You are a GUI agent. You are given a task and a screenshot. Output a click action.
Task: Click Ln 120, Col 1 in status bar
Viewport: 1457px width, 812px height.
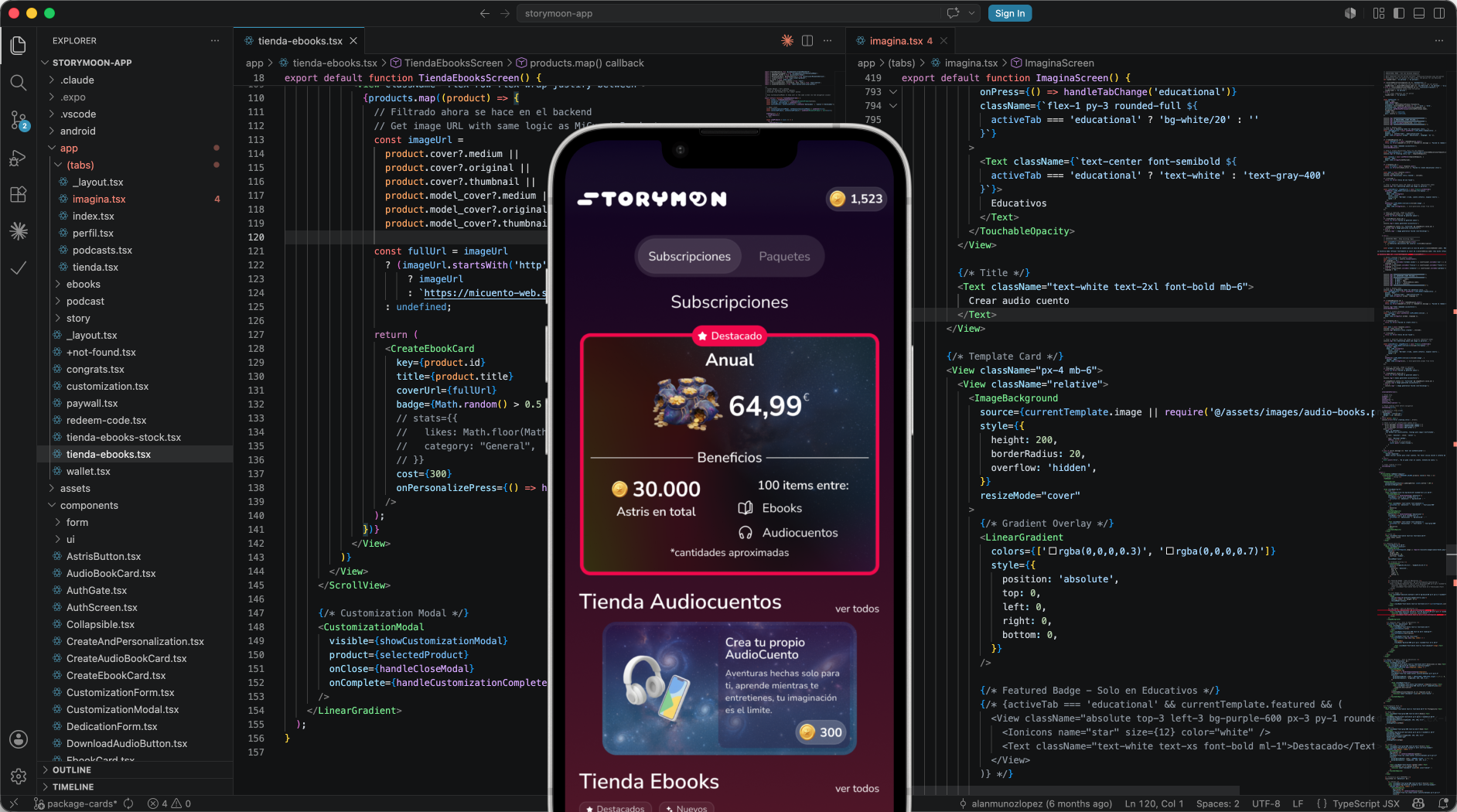(1155, 803)
